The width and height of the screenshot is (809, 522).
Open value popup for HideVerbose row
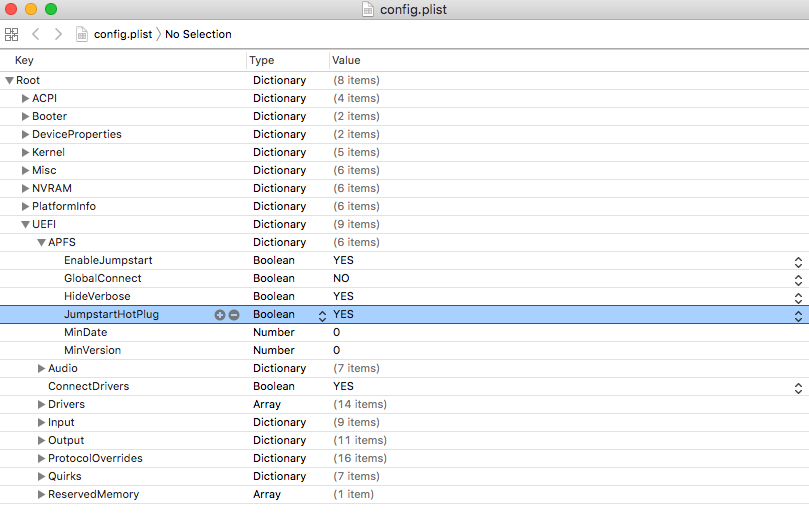(x=798, y=298)
